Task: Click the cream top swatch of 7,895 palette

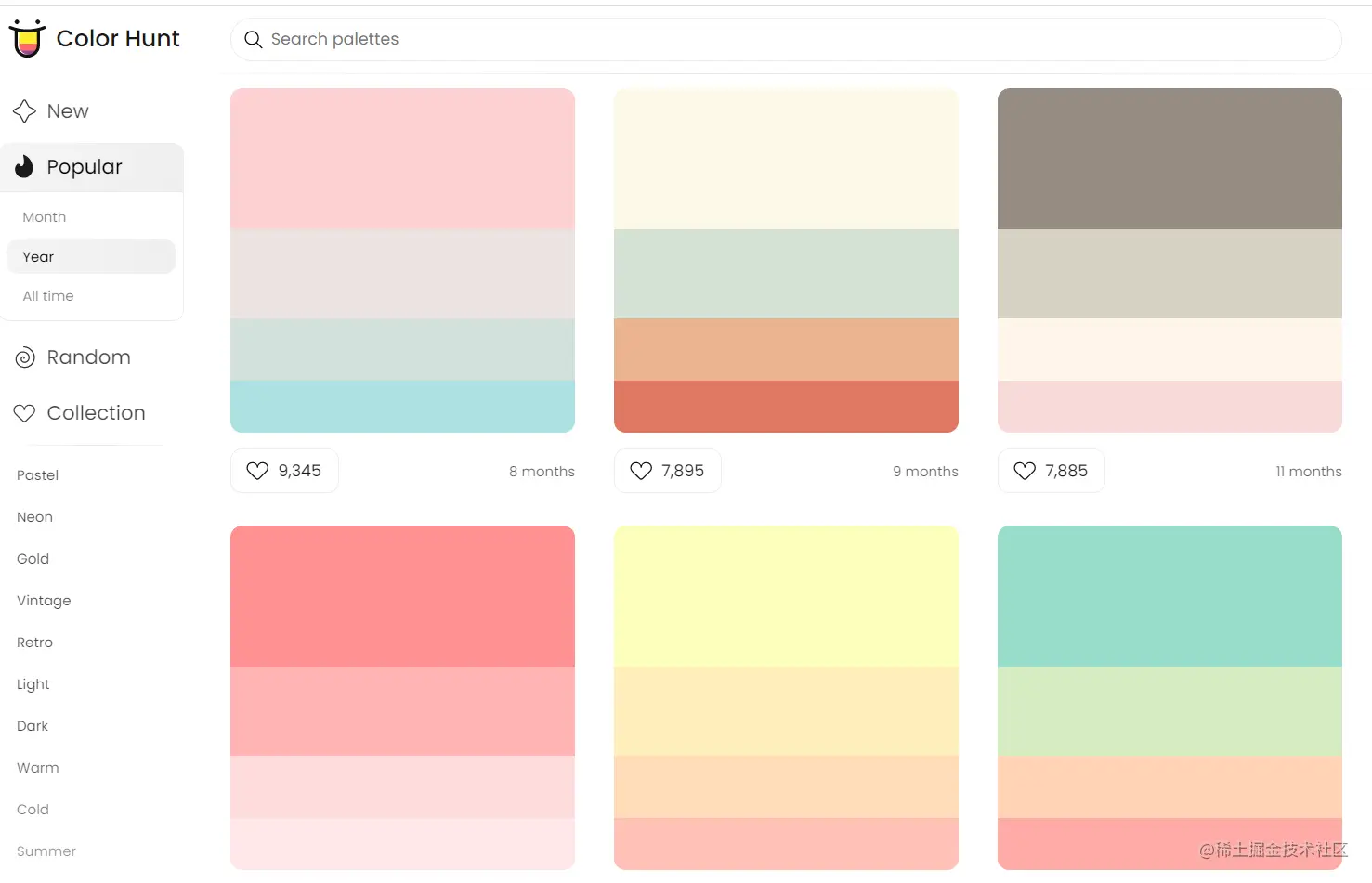Action: 786,159
